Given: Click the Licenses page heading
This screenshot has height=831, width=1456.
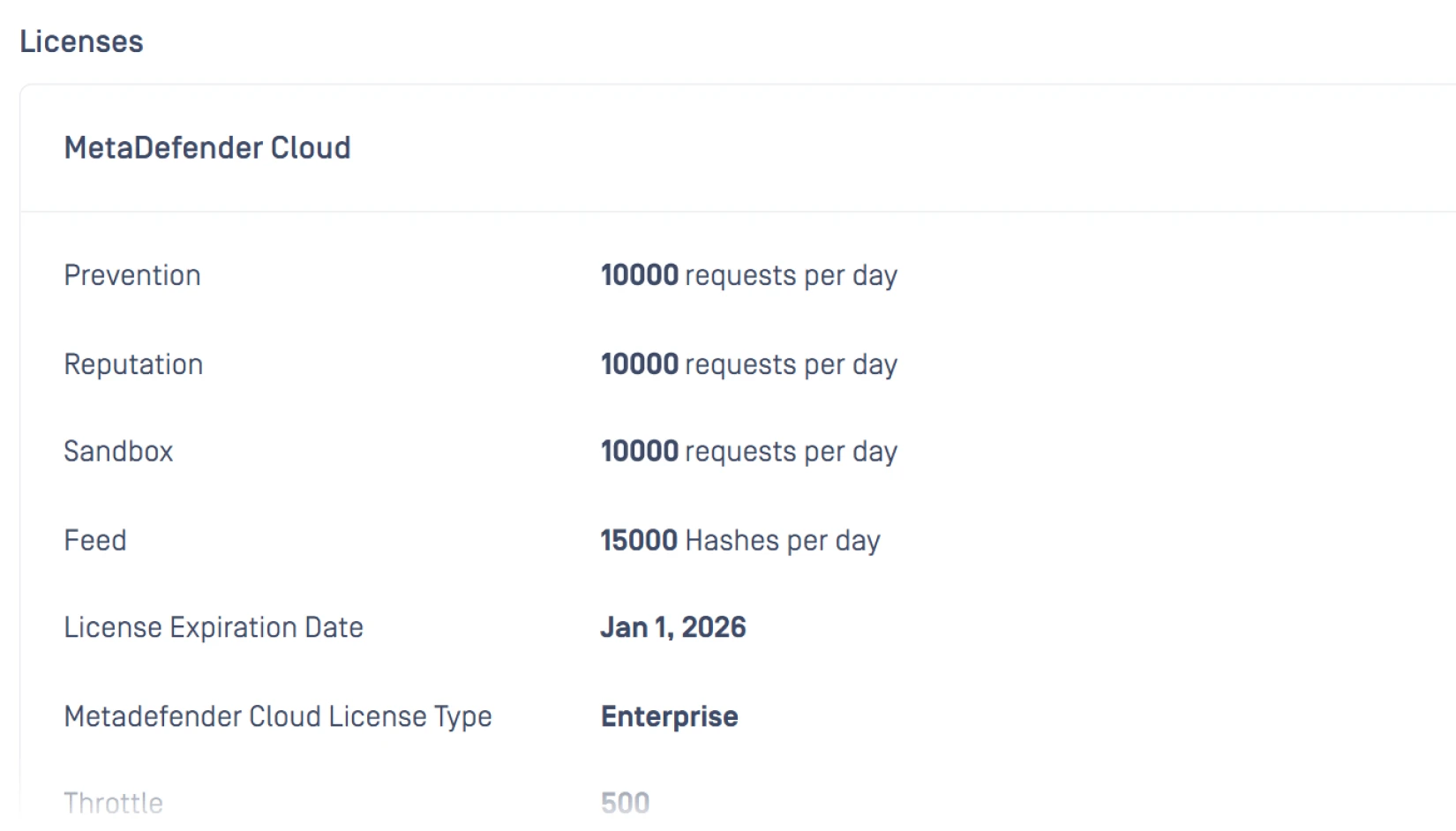Looking at the screenshot, I should click(81, 41).
